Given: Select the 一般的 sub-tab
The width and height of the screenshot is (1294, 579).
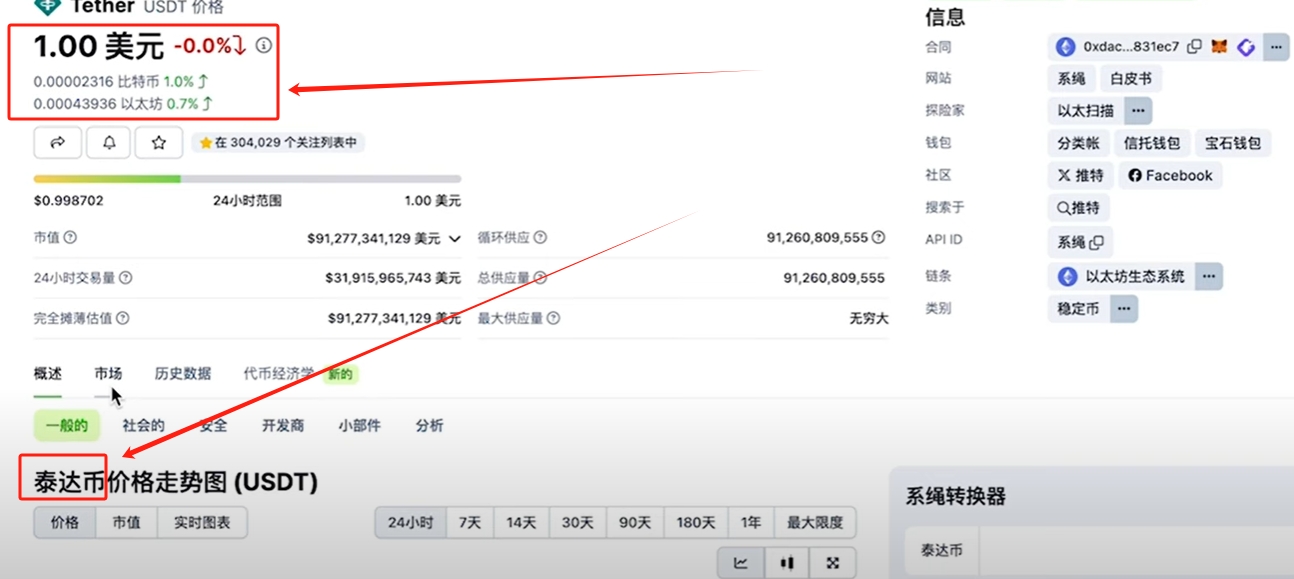Looking at the screenshot, I should click(67, 426).
